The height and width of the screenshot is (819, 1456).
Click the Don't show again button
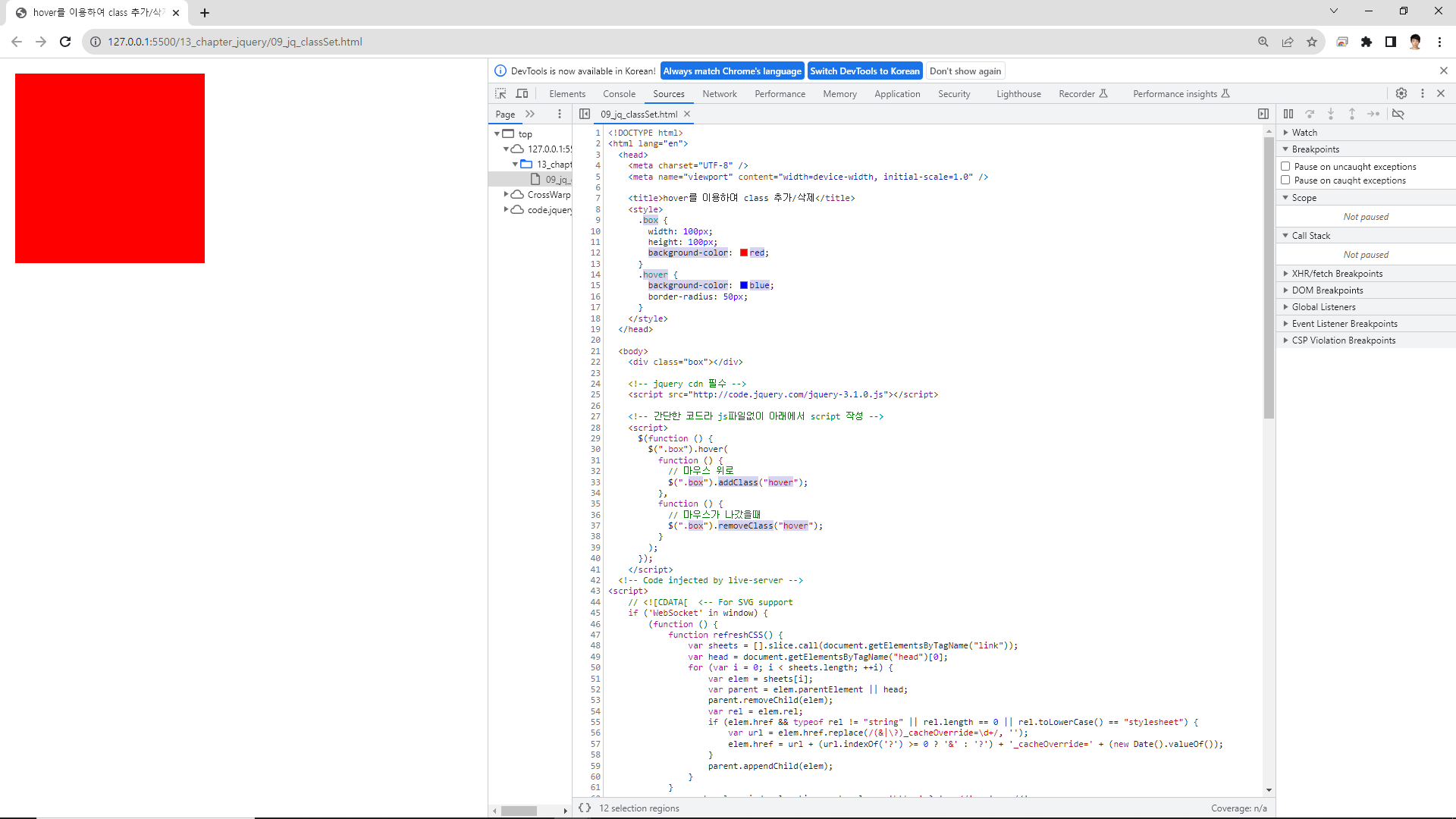click(x=965, y=71)
